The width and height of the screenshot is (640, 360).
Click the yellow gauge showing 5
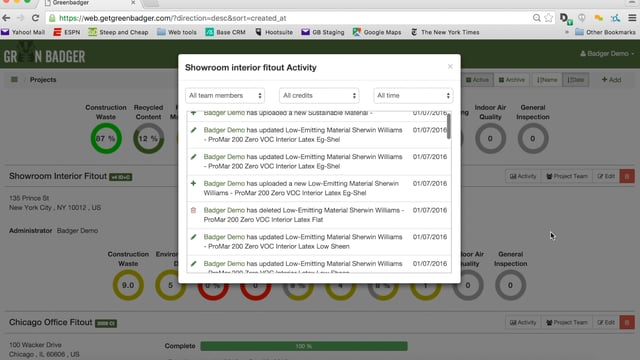tap(171, 285)
